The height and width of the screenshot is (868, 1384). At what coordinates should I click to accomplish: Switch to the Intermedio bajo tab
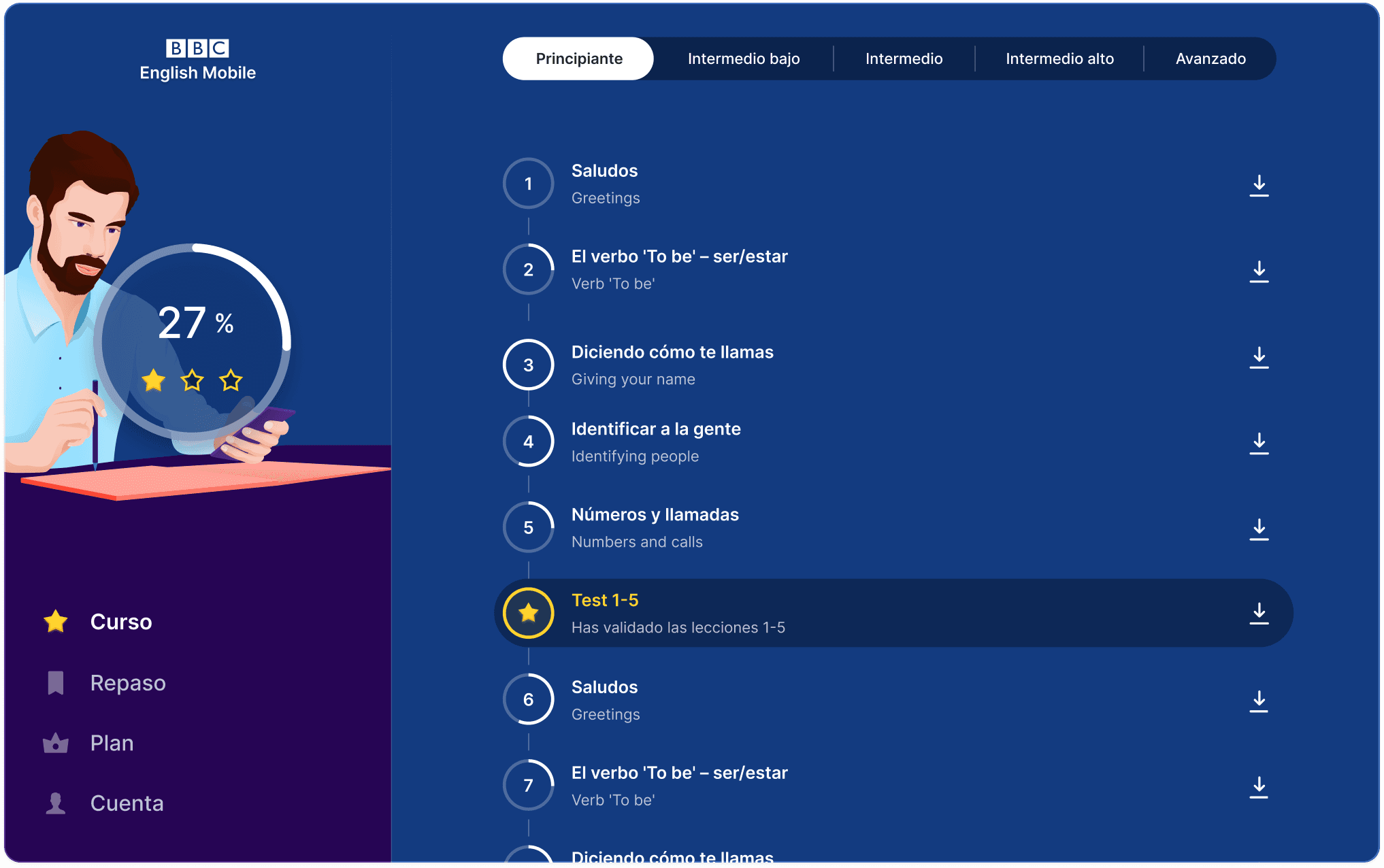click(x=744, y=59)
